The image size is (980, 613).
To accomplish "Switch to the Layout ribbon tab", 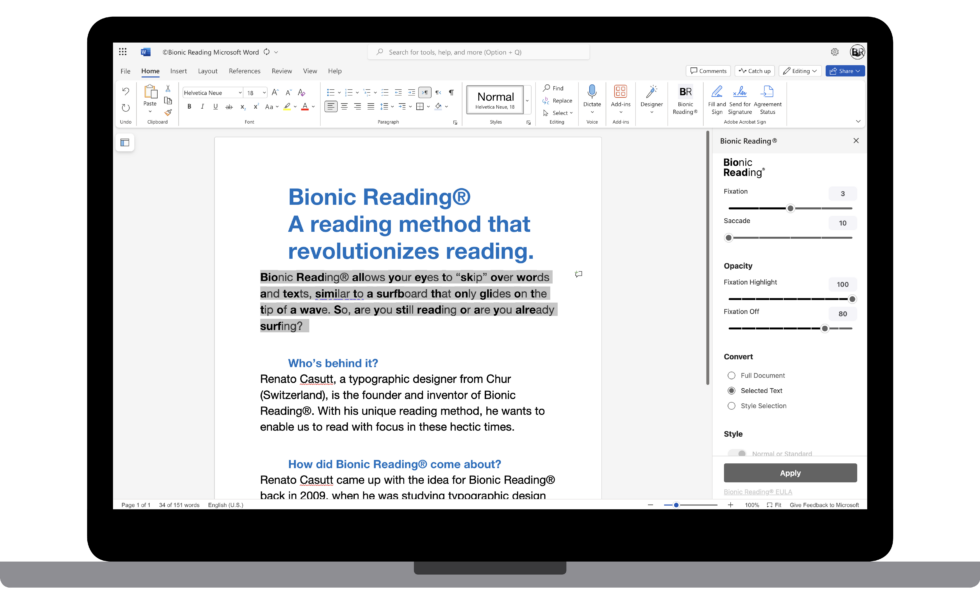I will (x=207, y=71).
